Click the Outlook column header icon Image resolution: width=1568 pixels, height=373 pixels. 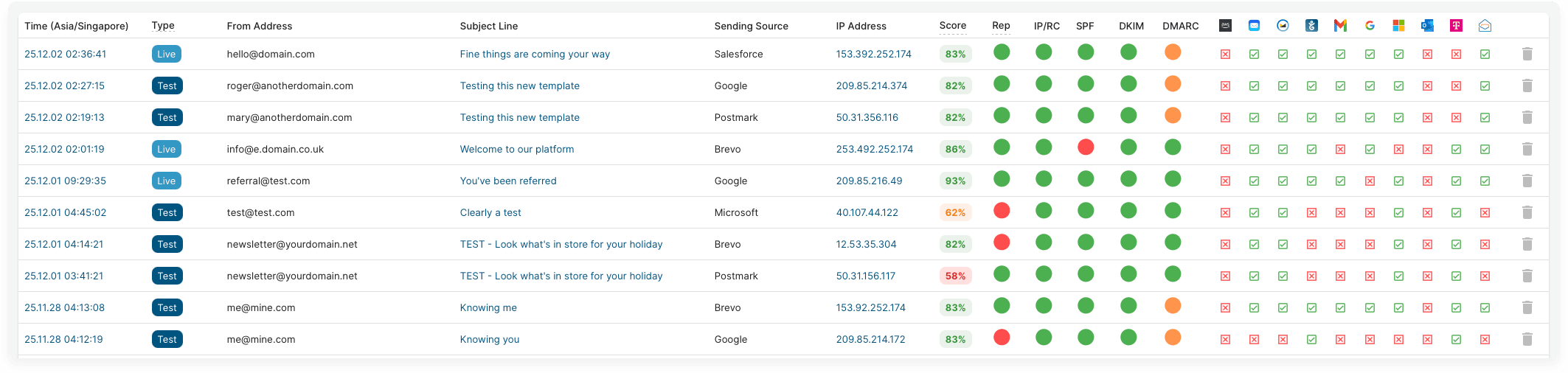pyautogui.click(x=1427, y=26)
